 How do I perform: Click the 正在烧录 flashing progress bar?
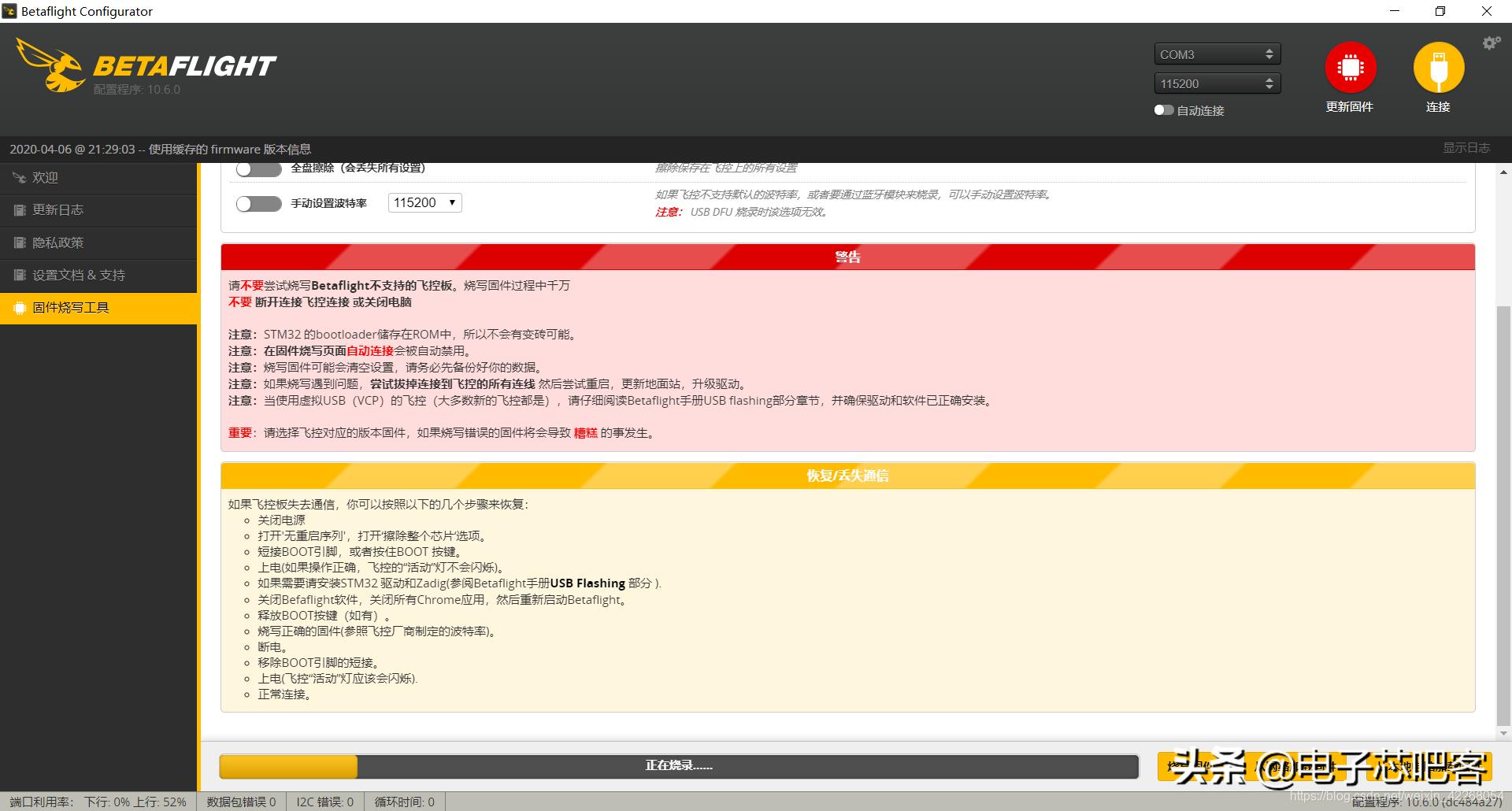pos(677,766)
